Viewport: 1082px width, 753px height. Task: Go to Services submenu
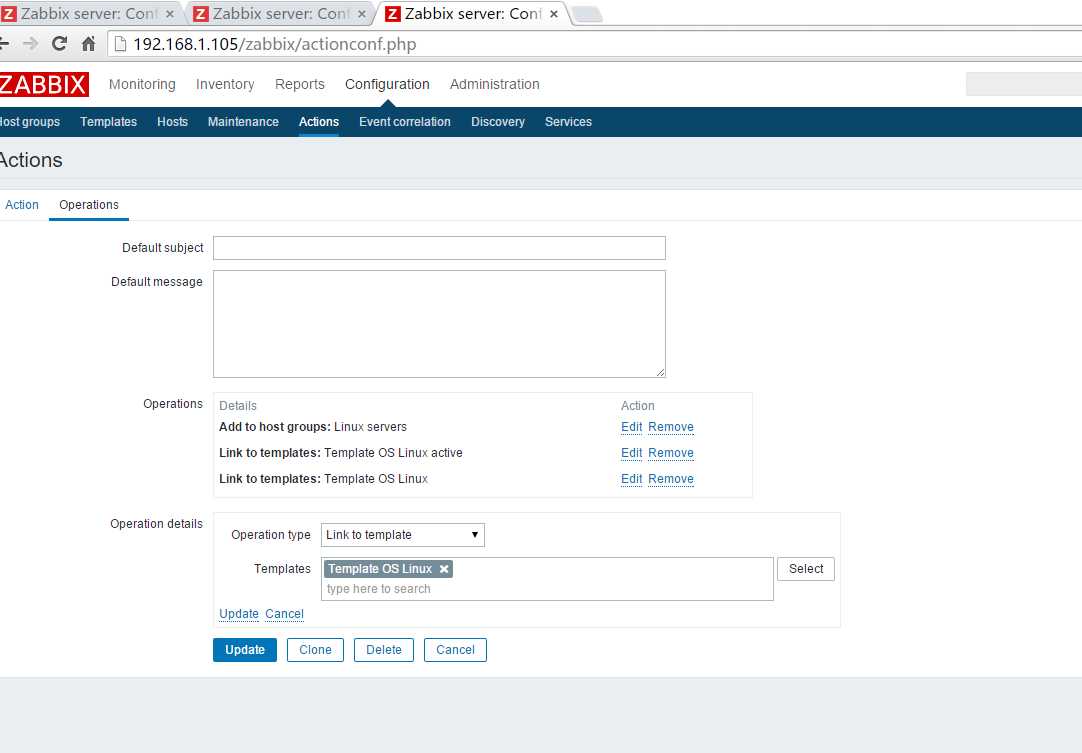pyautogui.click(x=569, y=121)
